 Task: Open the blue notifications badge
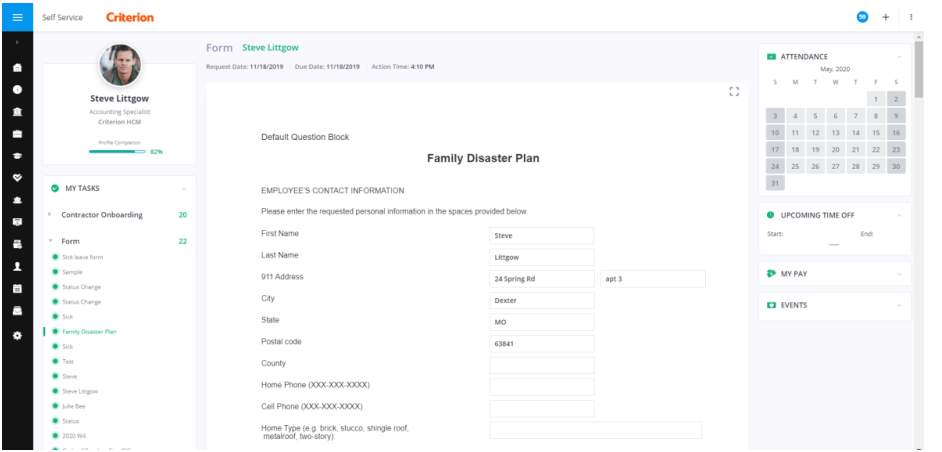[862, 17]
